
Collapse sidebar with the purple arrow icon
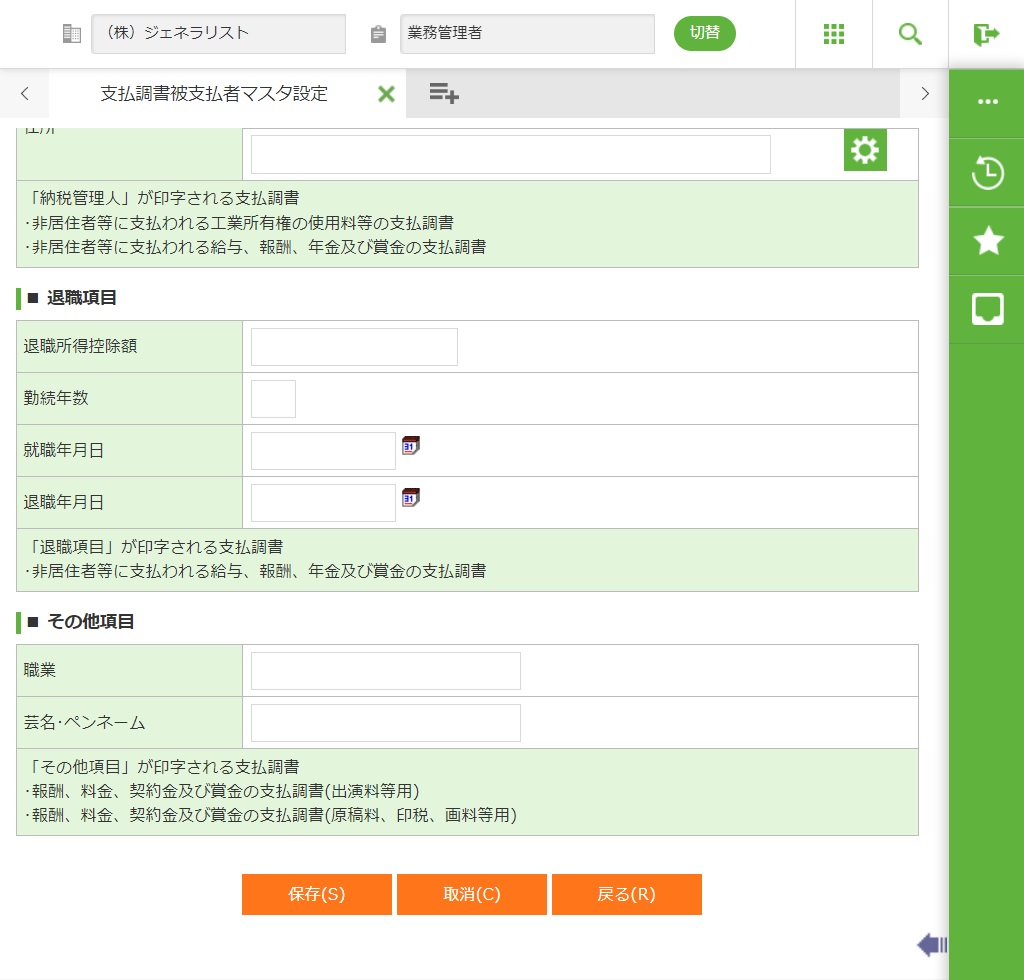pos(932,944)
